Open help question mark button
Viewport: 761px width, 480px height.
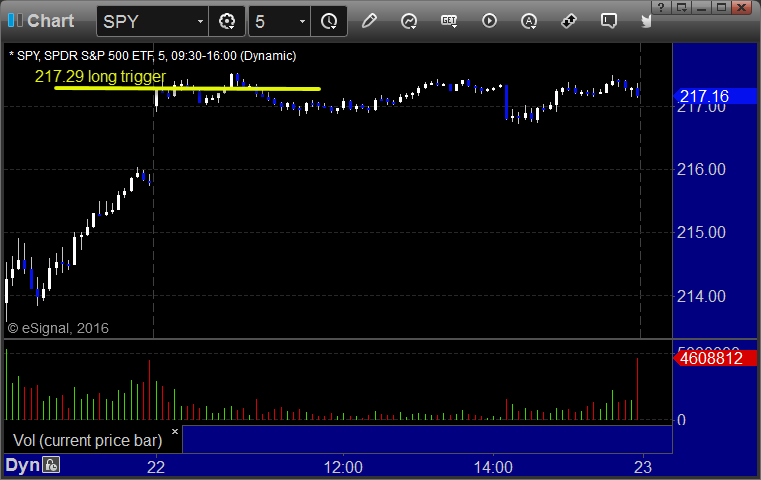pos(661,7)
